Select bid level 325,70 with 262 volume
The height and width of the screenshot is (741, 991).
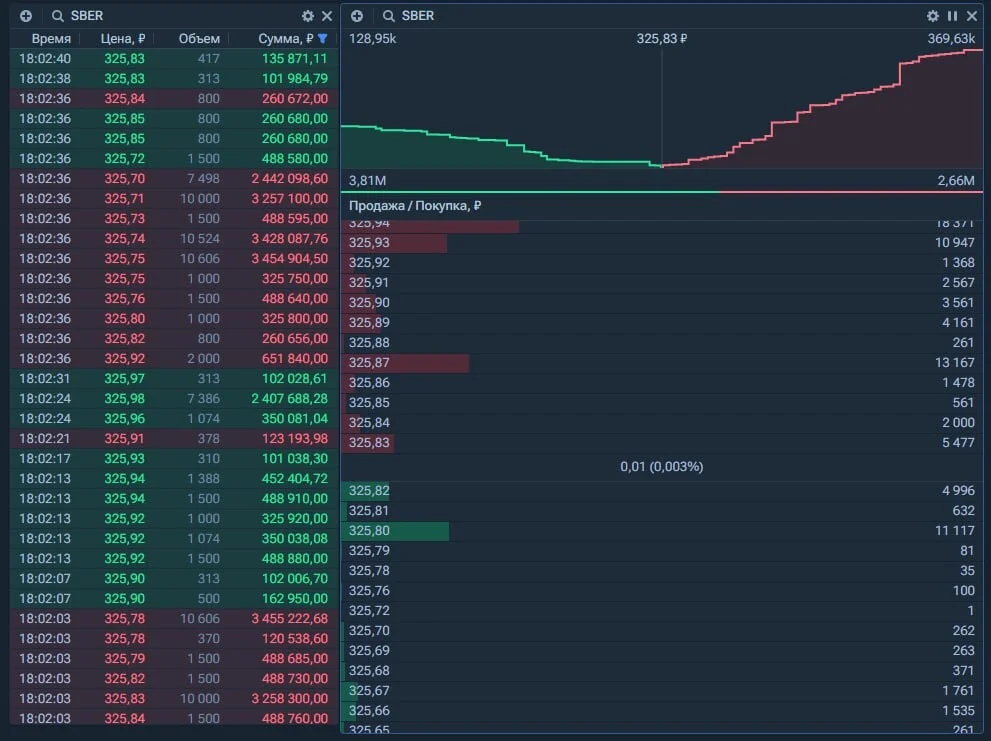click(x=662, y=631)
